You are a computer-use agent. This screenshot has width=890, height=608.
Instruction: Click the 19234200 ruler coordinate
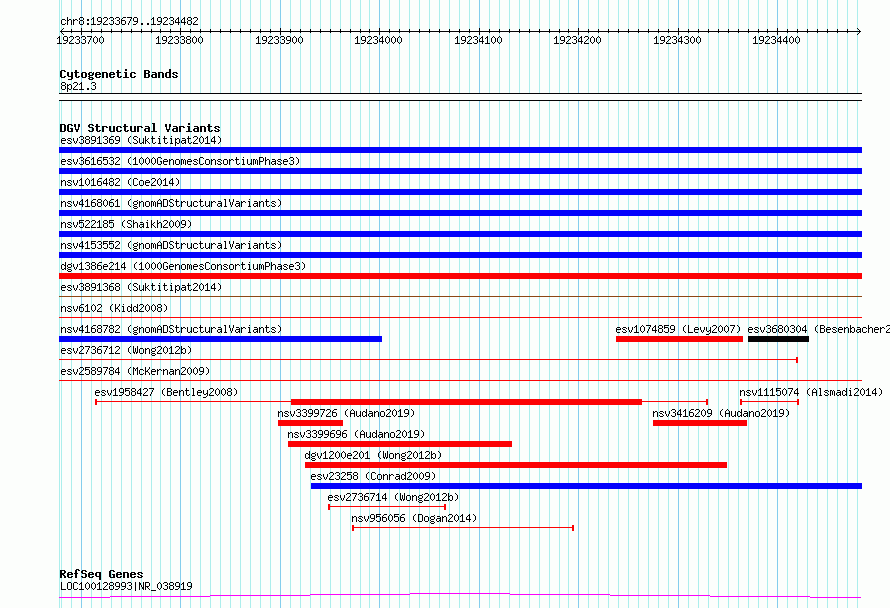(x=577, y=40)
